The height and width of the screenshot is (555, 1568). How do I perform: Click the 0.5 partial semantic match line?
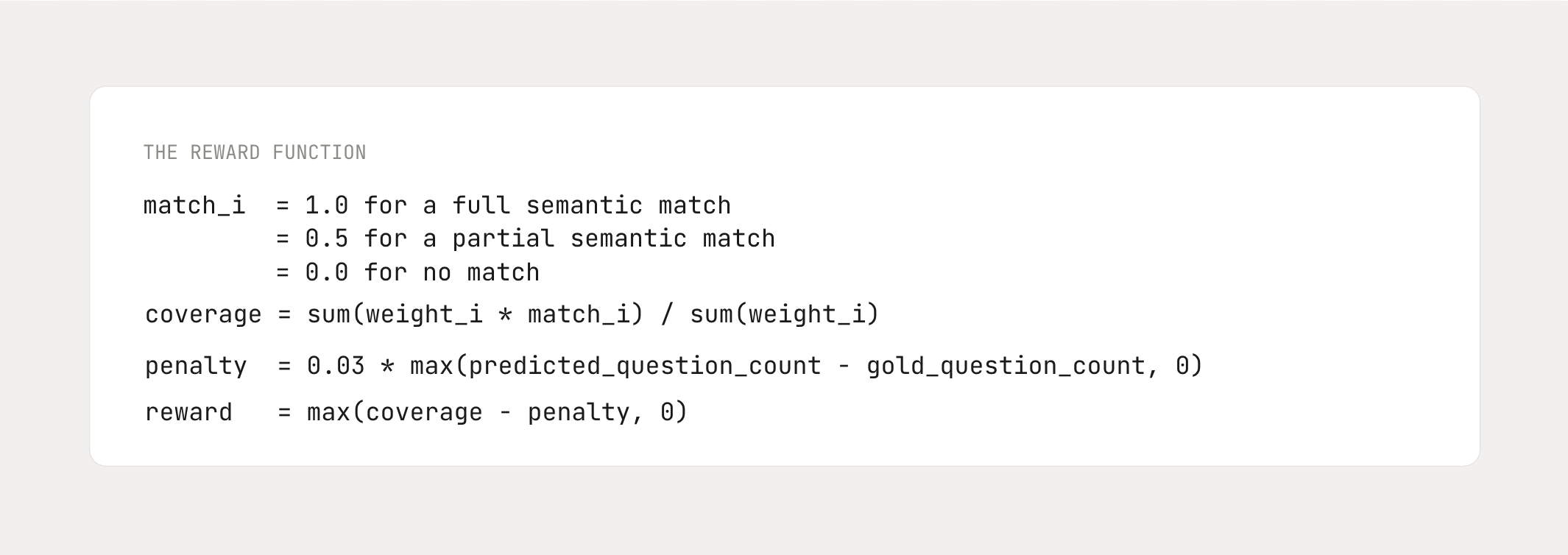pyautogui.click(x=526, y=238)
